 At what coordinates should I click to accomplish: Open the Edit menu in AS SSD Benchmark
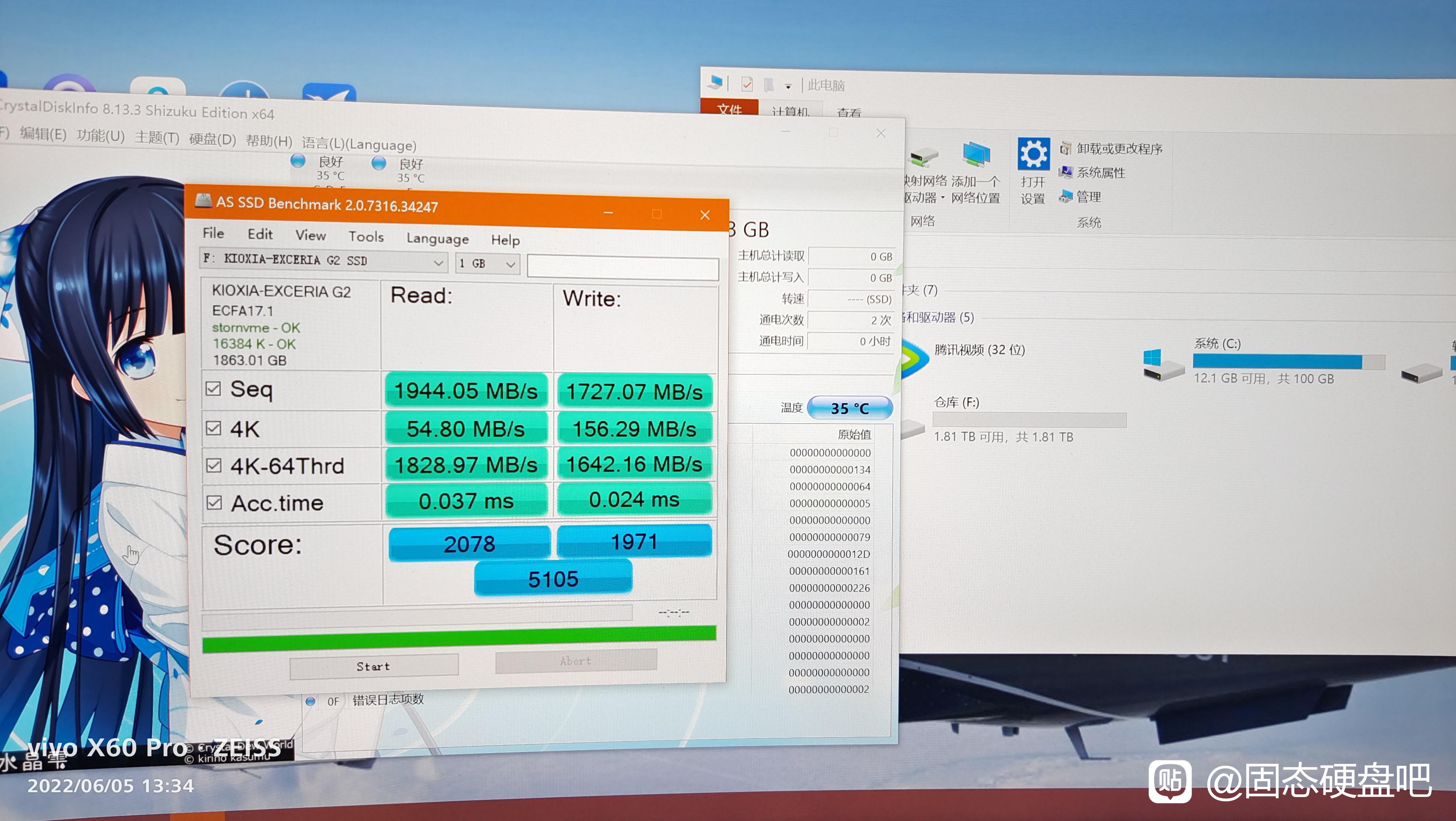[x=260, y=234]
